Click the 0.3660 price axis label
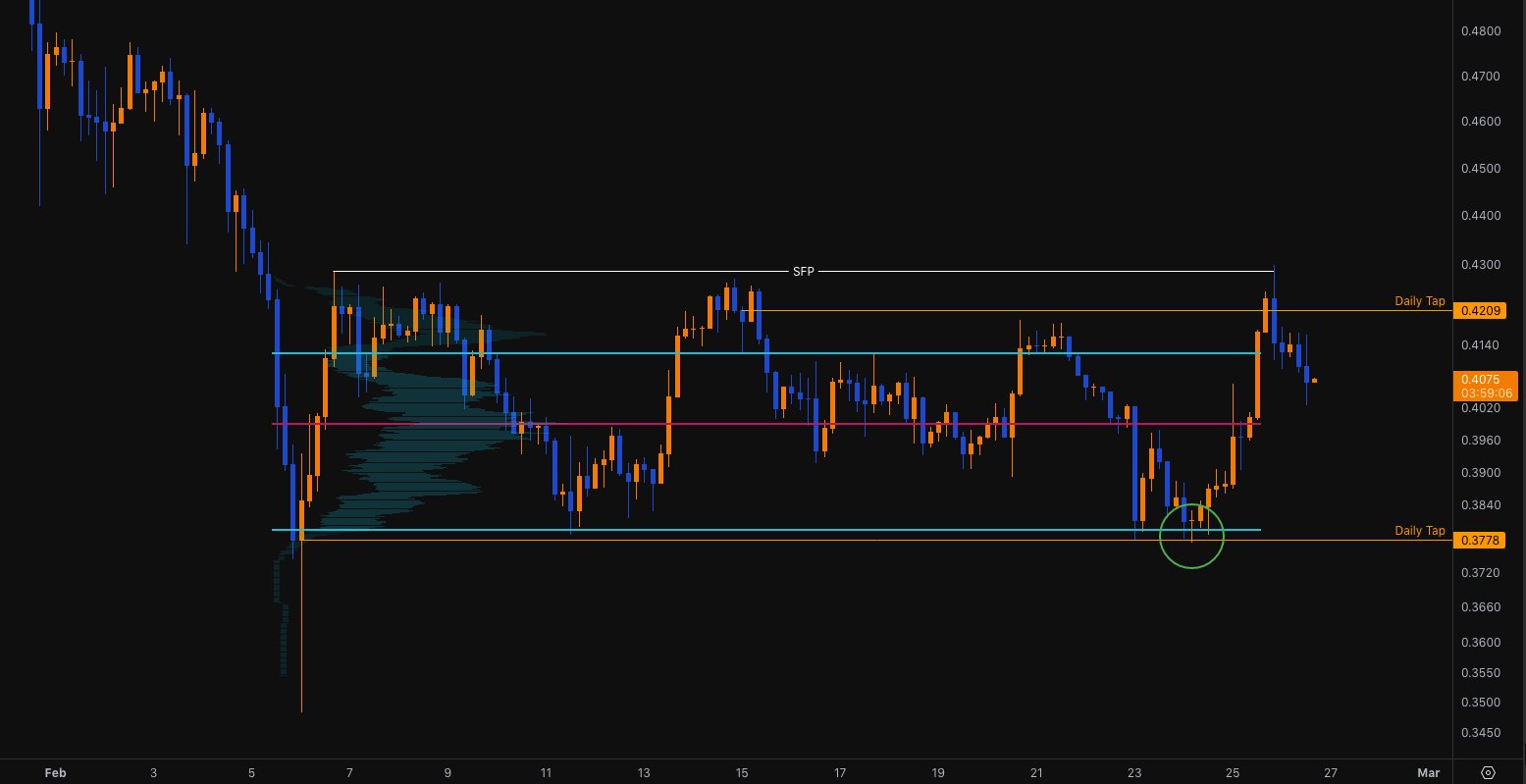Viewport: 1526px width, 784px height. pyautogui.click(x=1480, y=607)
